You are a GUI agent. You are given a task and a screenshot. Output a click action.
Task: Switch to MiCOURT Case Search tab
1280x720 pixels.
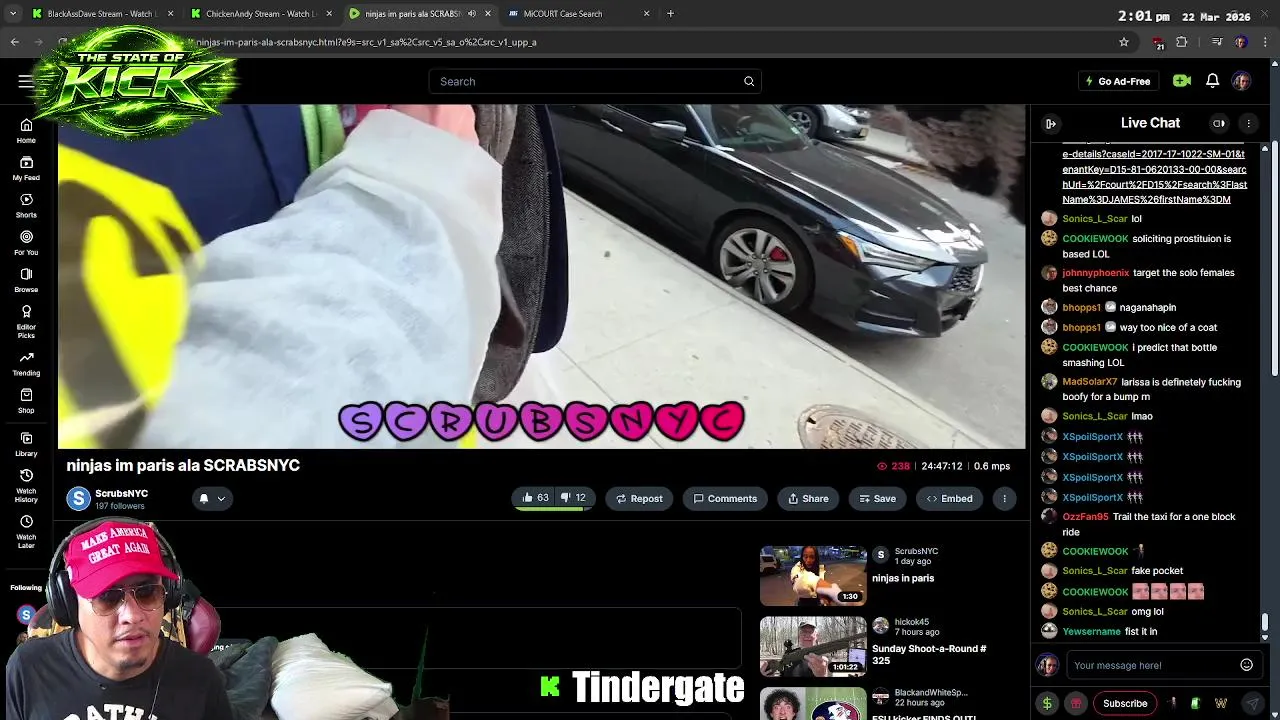pyautogui.click(x=578, y=14)
